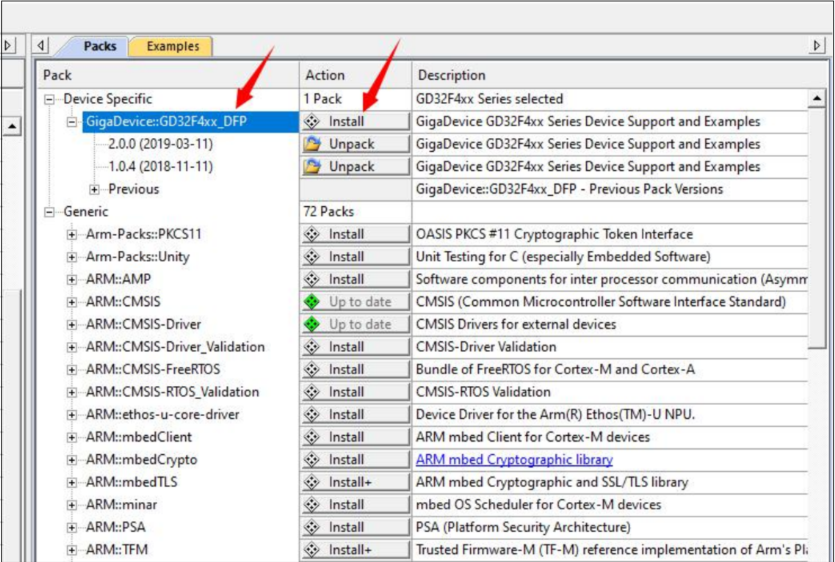835x562 pixels.
Task: Click the pack list vertical scrollbar thumb
Action: click(816, 228)
